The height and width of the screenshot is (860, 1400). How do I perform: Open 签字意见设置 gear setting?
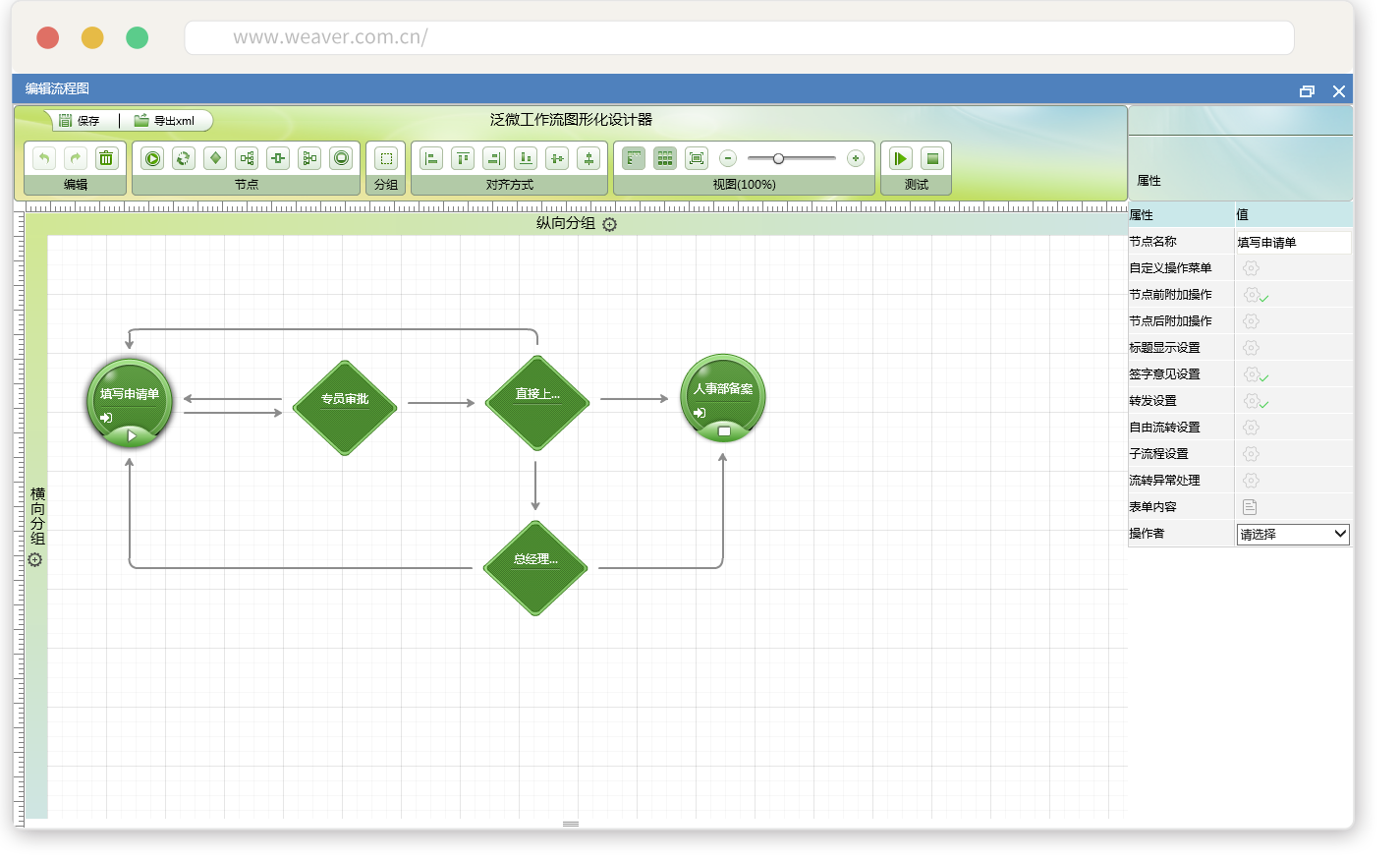coord(1251,374)
